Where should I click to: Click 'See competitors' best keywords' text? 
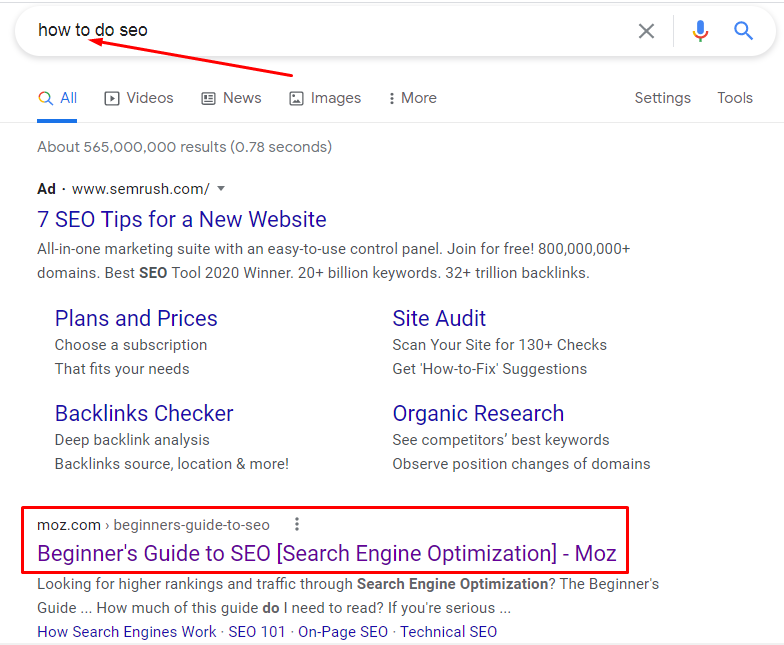[x=501, y=440]
